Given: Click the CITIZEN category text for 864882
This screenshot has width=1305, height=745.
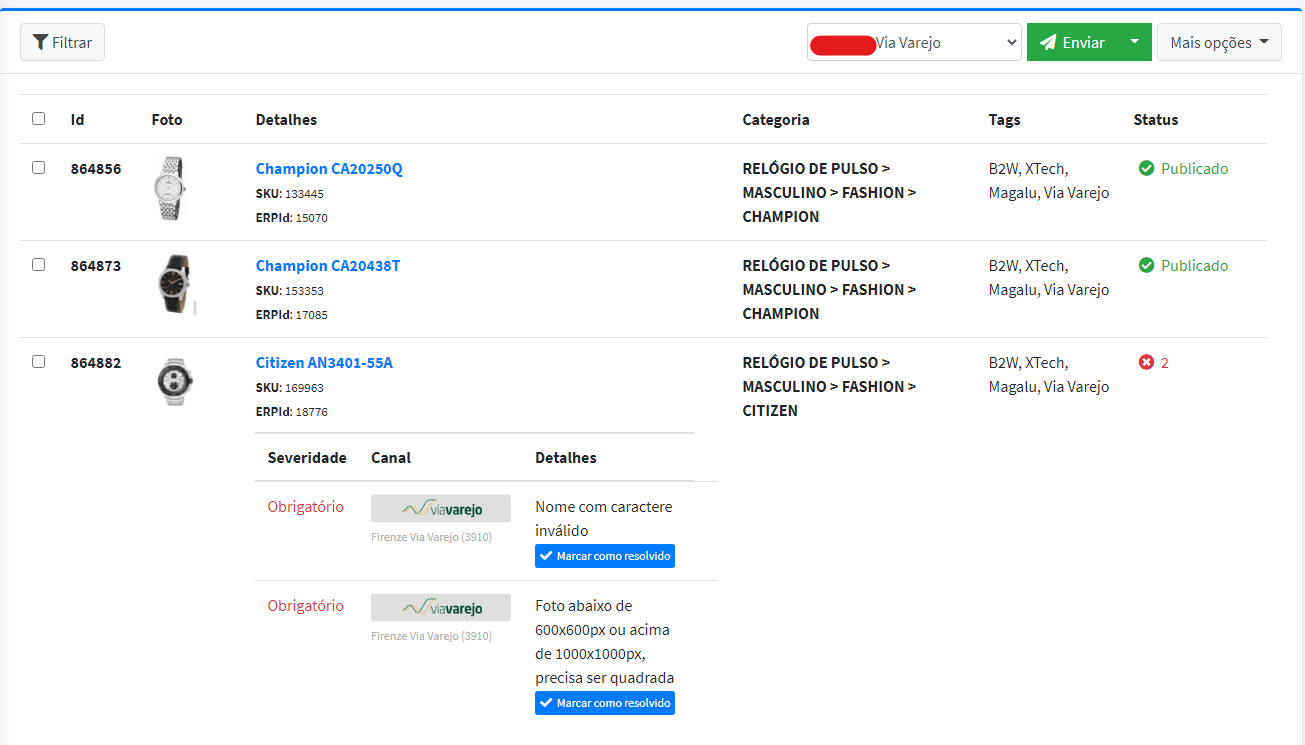Looking at the screenshot, I should pyautogui.click(x=770, y=411).
